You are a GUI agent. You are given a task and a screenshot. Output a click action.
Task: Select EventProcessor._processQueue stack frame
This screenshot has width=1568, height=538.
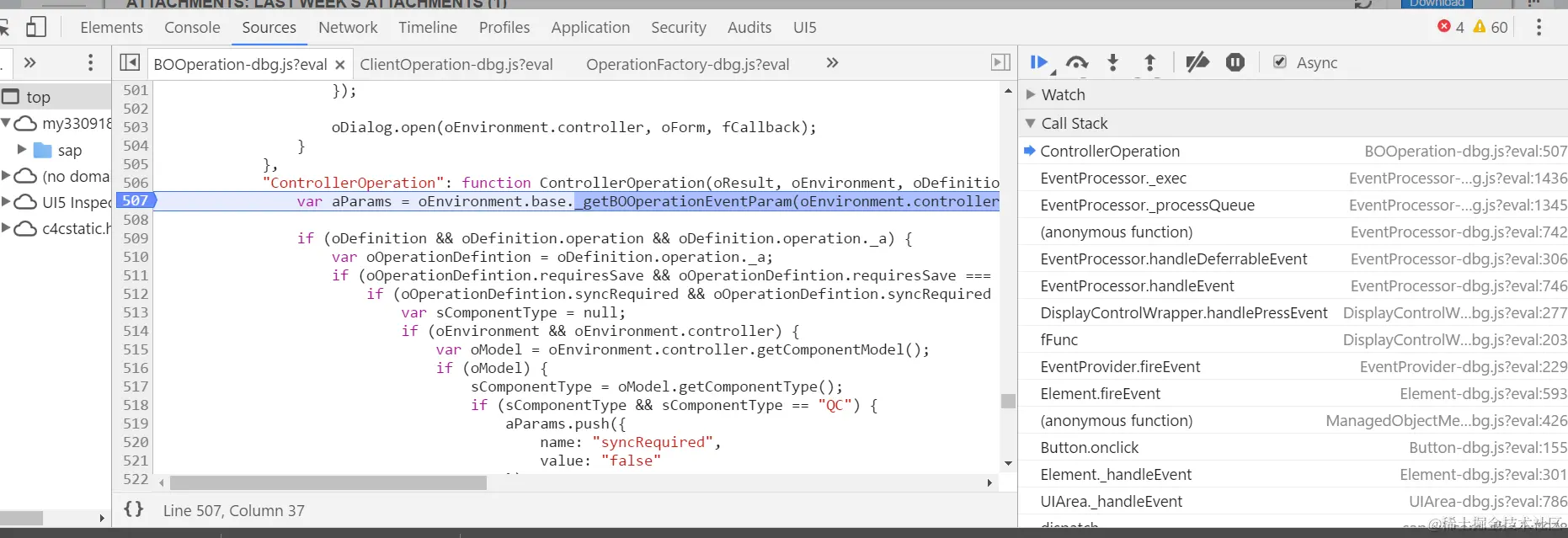coord(1293,205)
